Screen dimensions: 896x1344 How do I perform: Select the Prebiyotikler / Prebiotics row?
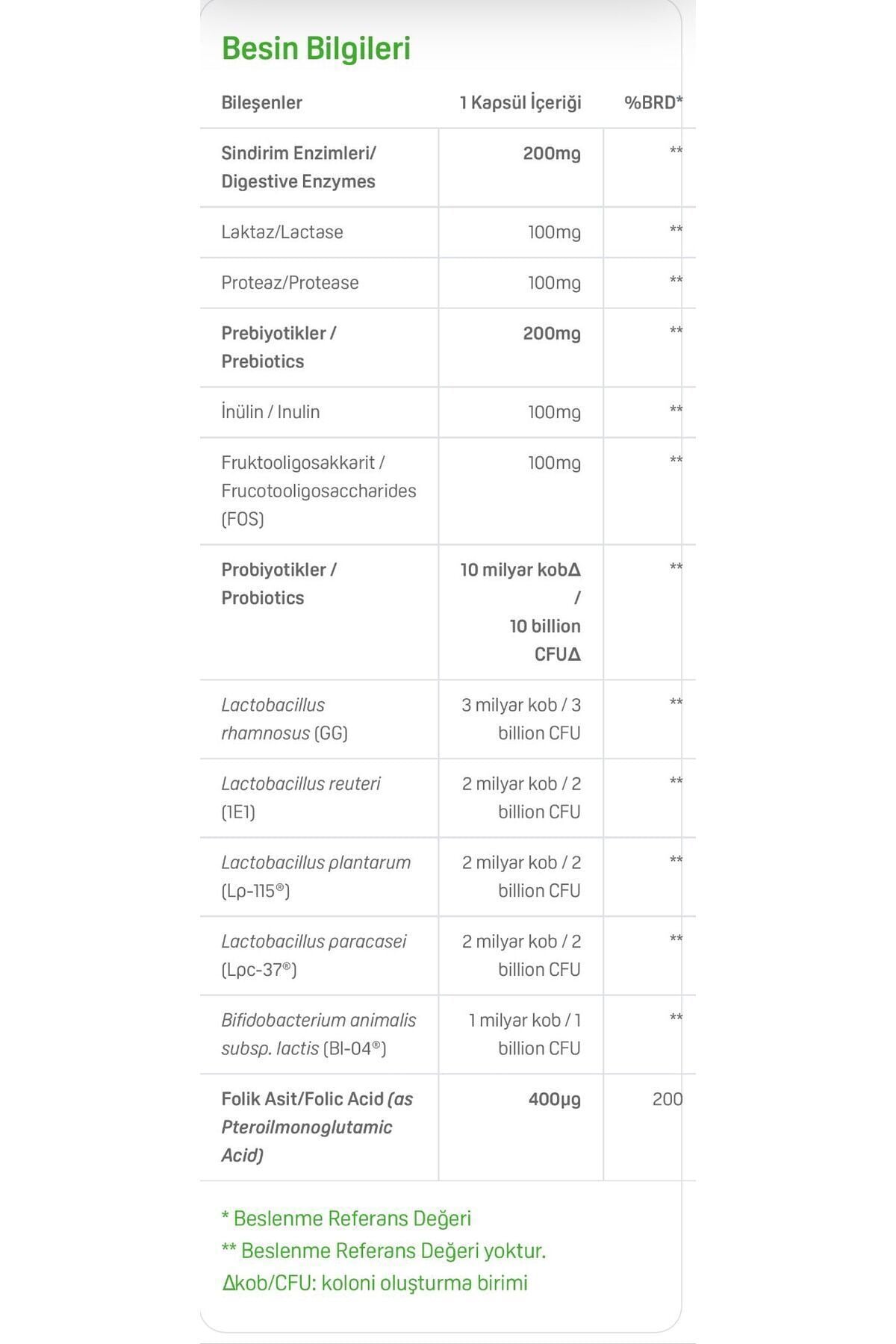coord(448,347)
